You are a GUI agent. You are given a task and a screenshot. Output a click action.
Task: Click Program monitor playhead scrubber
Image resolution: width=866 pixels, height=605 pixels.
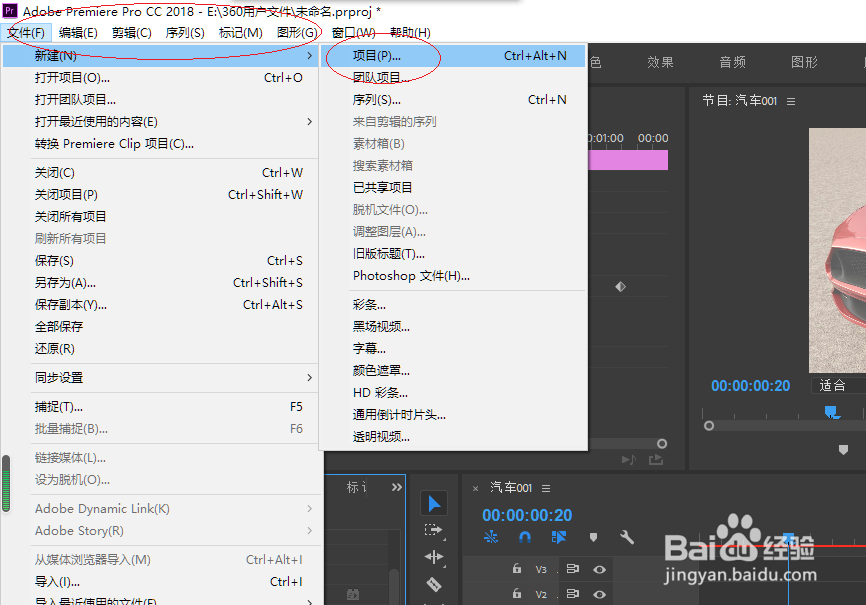[832, 412]
